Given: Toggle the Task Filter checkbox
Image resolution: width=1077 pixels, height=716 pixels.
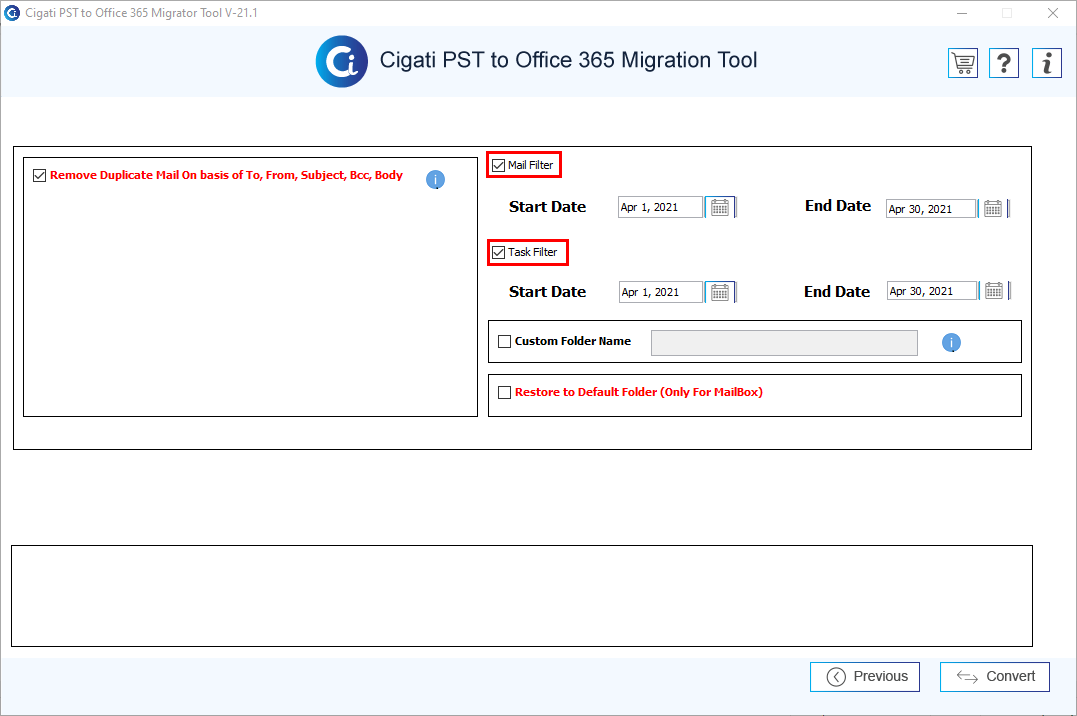Looking at the screenshot, I should pos(499,252).
